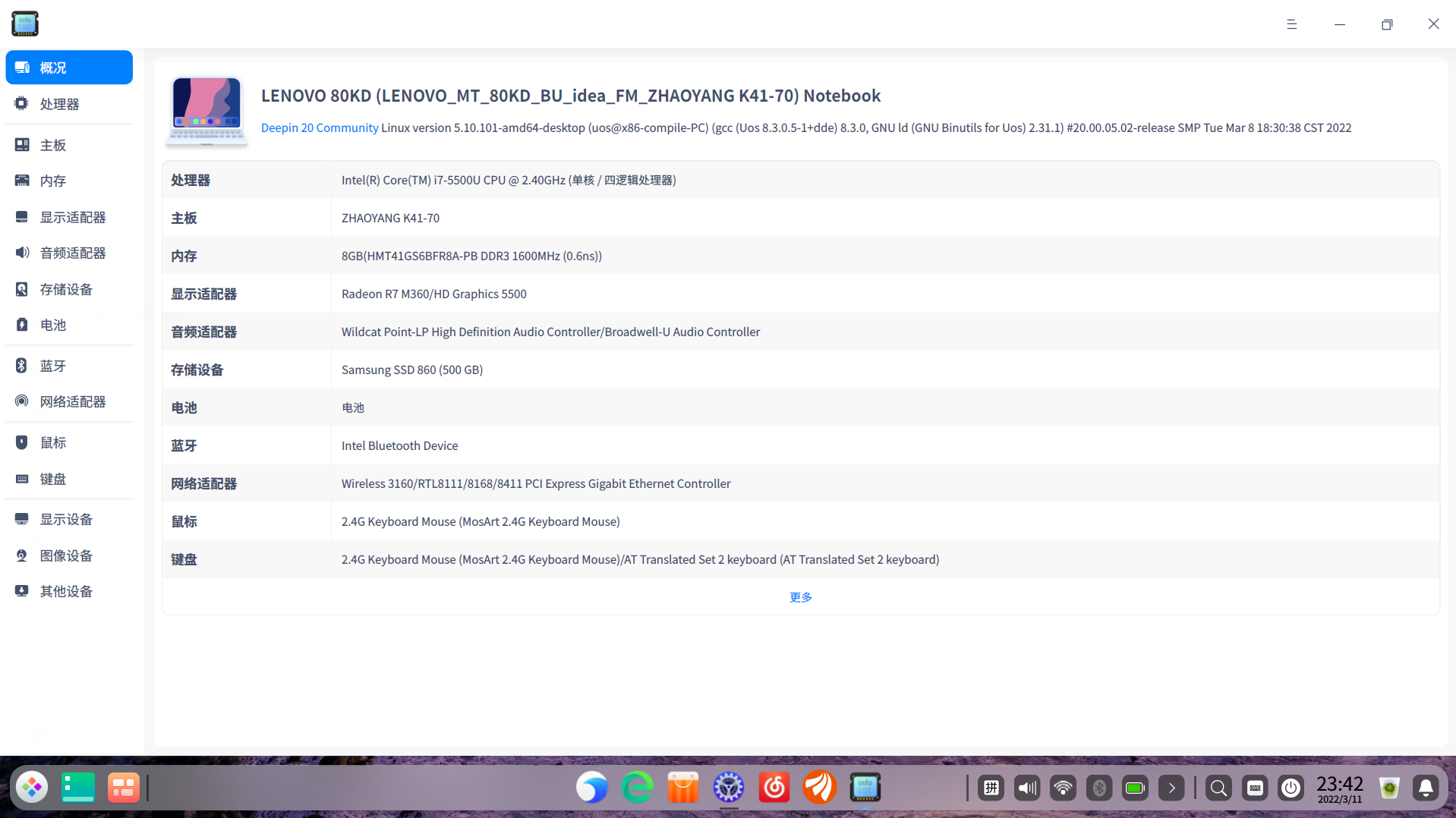The height and width of the screenshot is (818, 1456).
Task: Click the Samsung SSD 860 (500 GB) text
Action: tap(412, 370)
